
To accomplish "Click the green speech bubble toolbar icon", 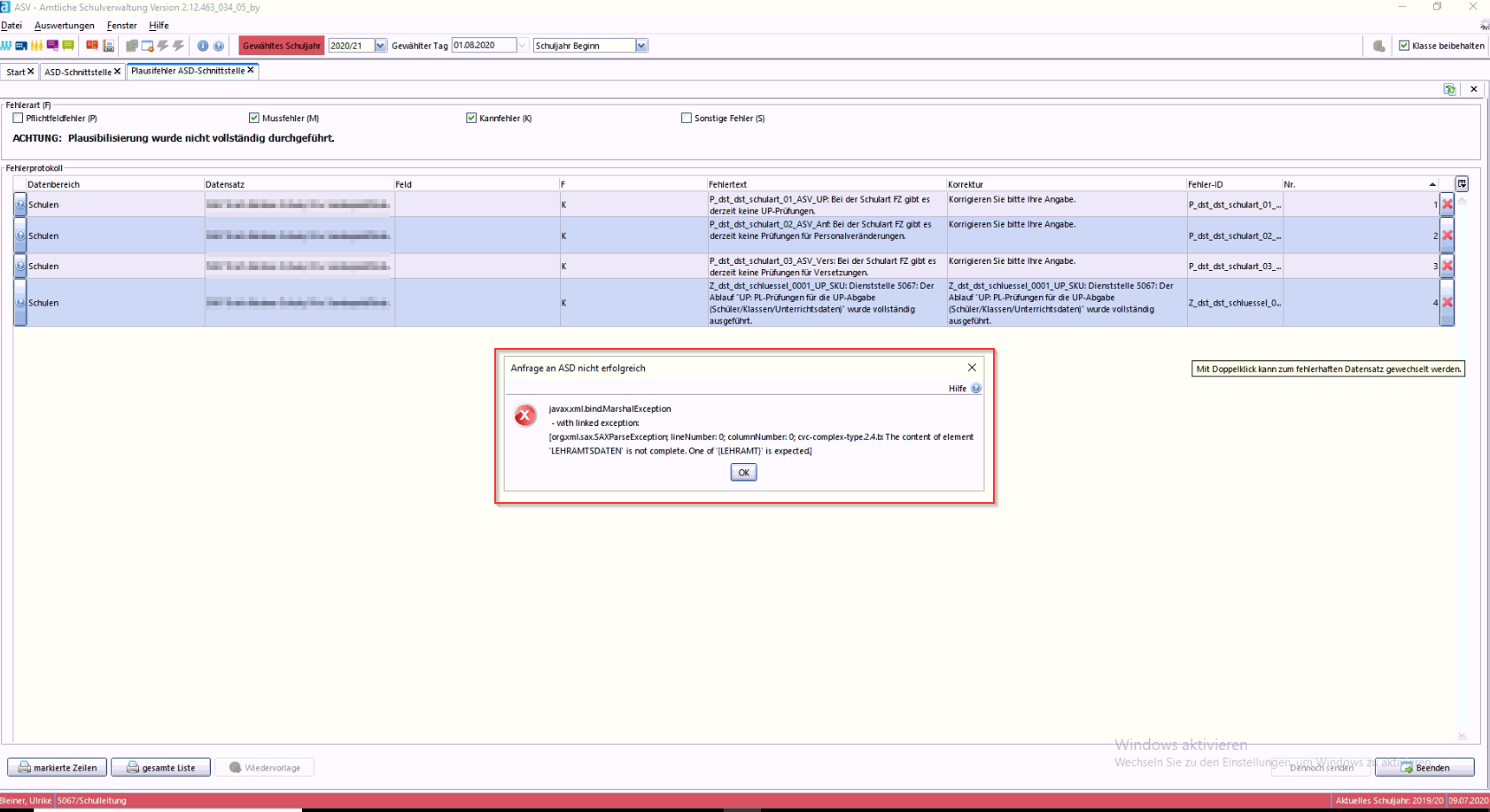I will click(68, 45).
